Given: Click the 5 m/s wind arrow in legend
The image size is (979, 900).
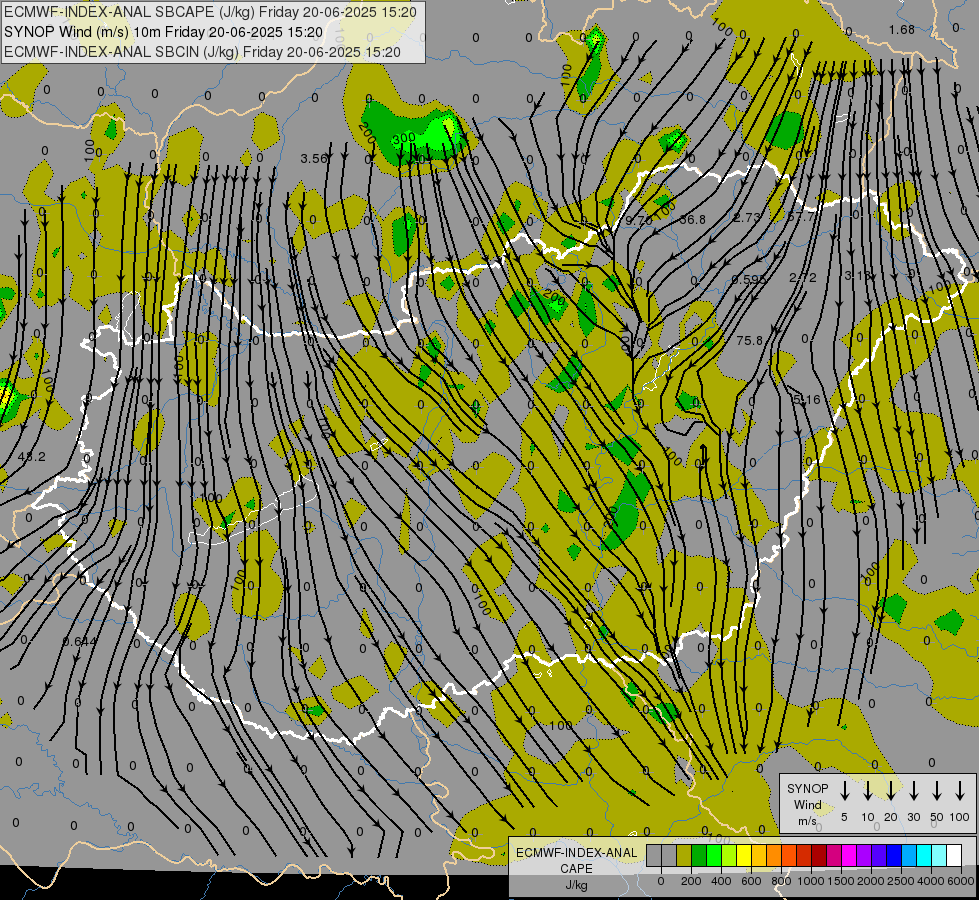Looking at the screenshot, I should [844, 791].
